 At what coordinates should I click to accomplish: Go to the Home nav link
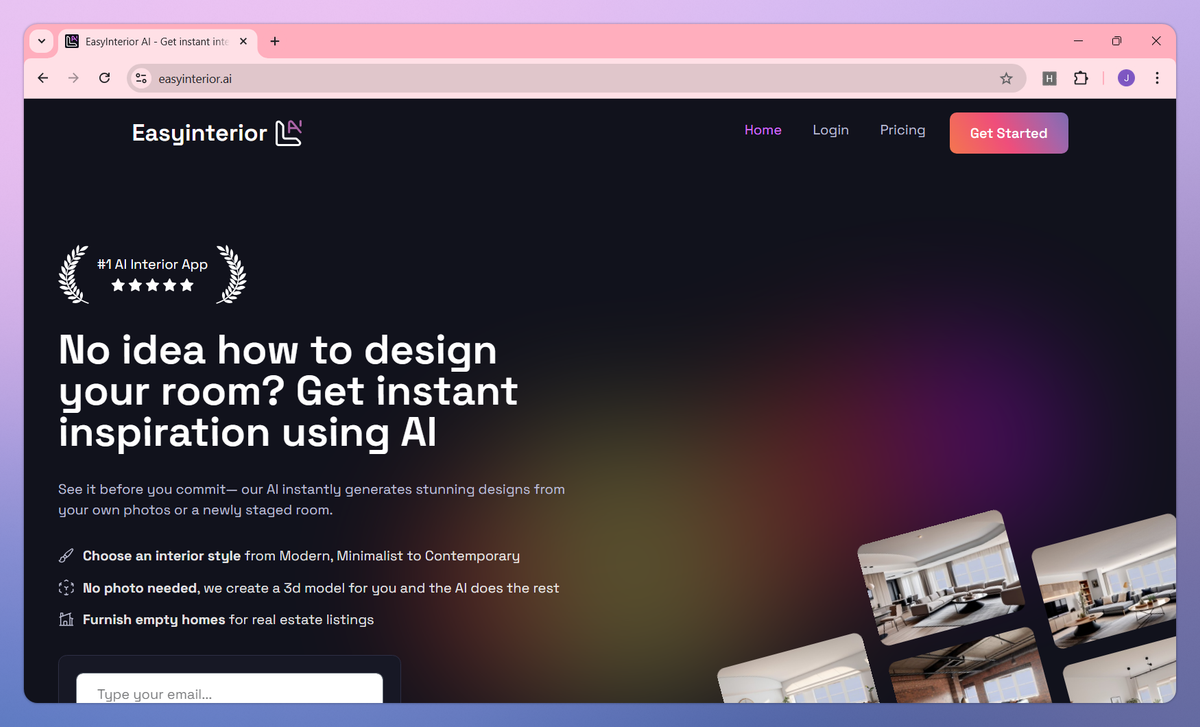[x=763, y=130]
